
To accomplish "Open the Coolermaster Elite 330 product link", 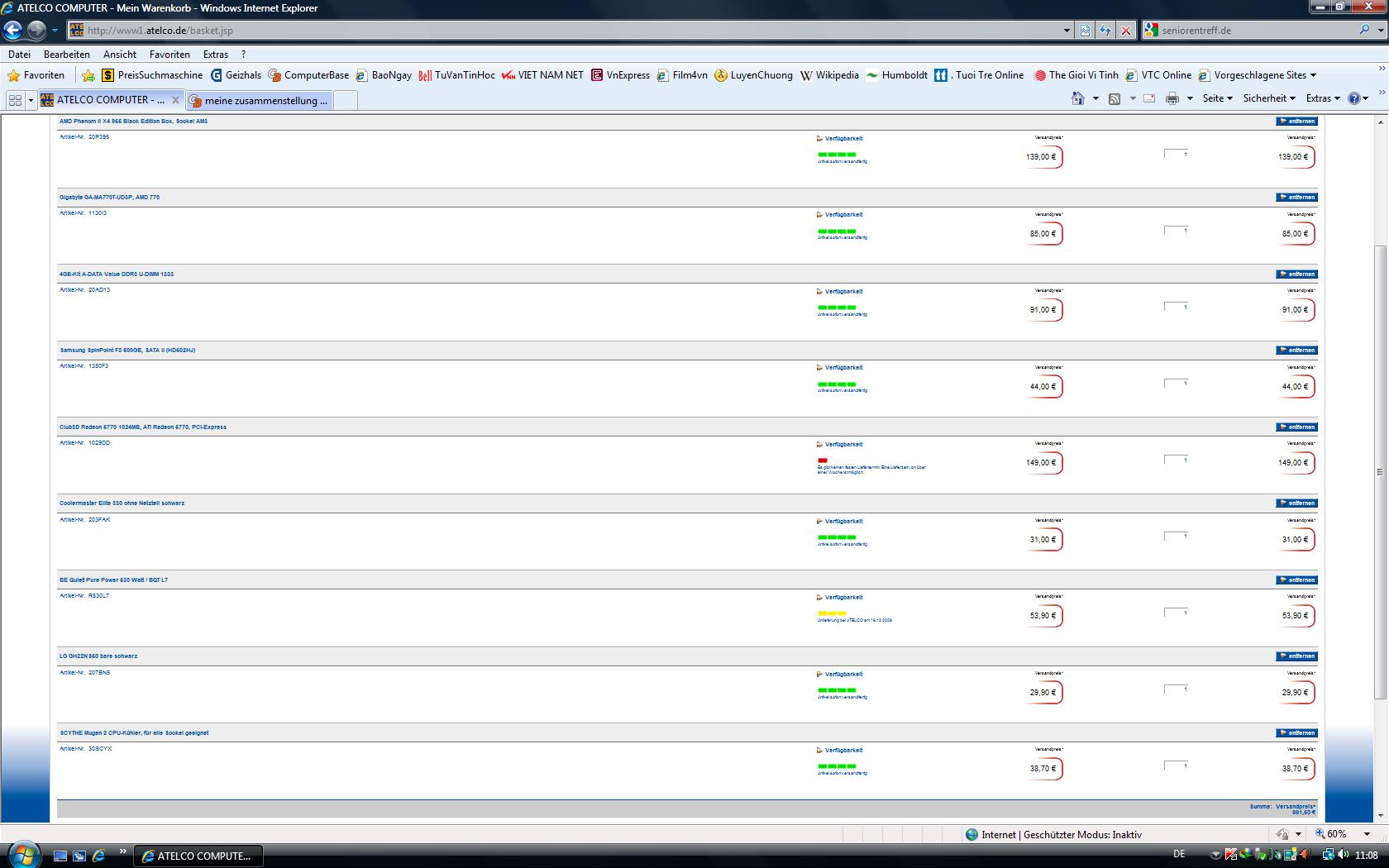I will click(x=122, y=503).
